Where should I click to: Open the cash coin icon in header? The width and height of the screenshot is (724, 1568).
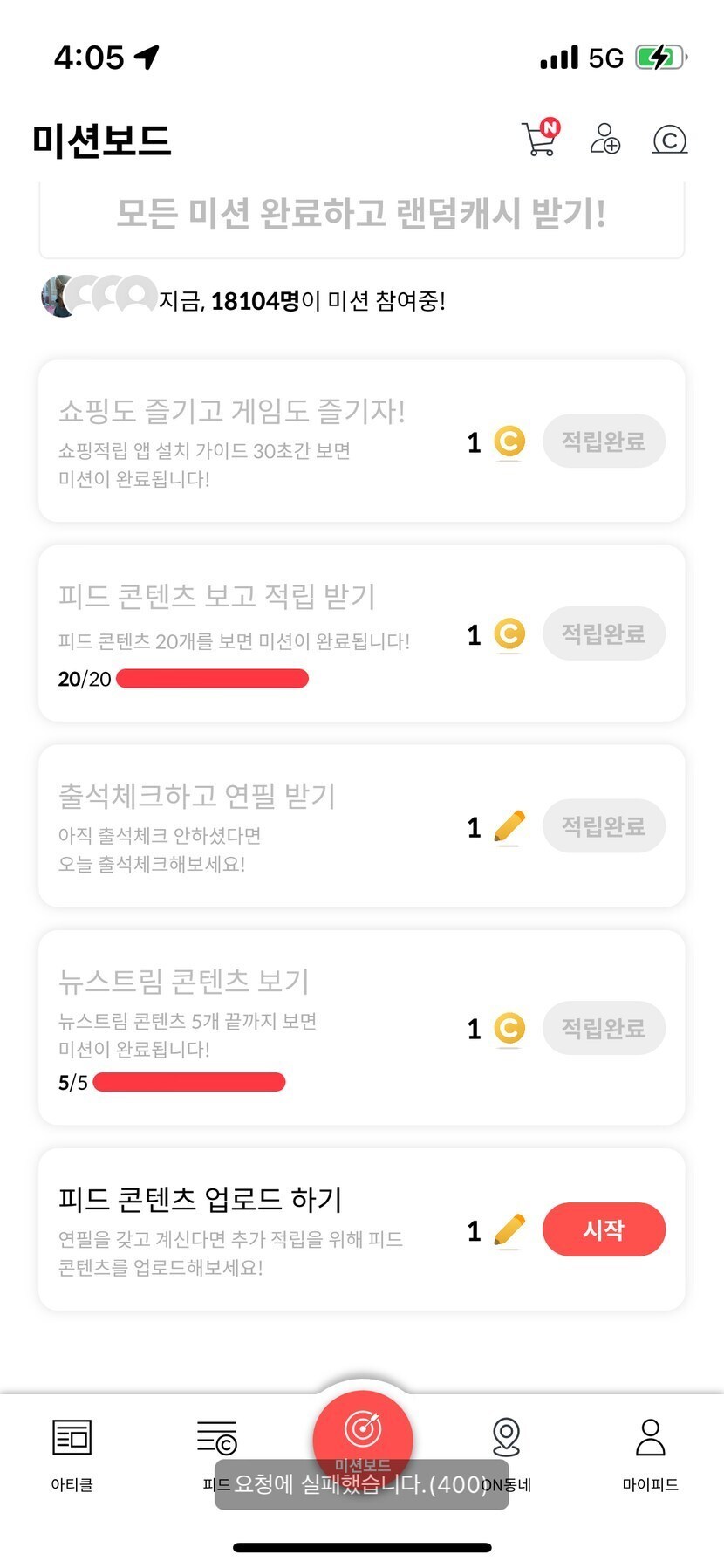pyautogui.click(x=669, y=140)
